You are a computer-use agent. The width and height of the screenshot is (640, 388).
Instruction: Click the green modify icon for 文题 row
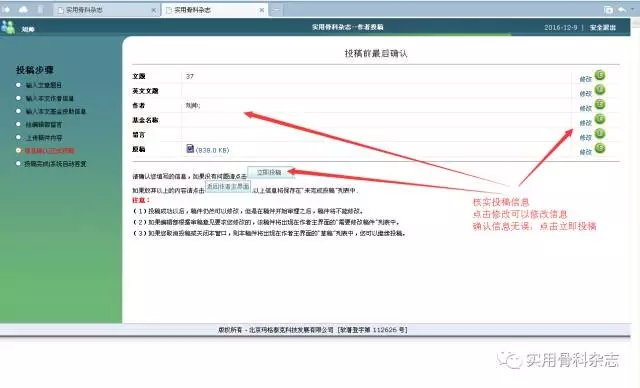tap(600, 75)
